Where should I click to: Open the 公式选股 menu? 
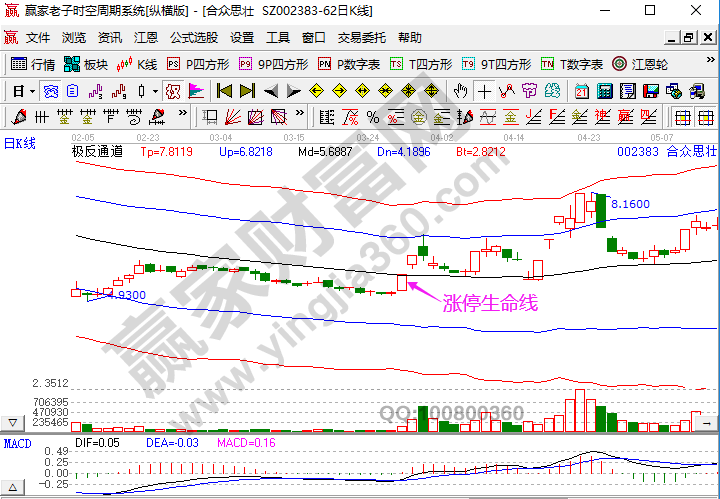click(193, 38)
